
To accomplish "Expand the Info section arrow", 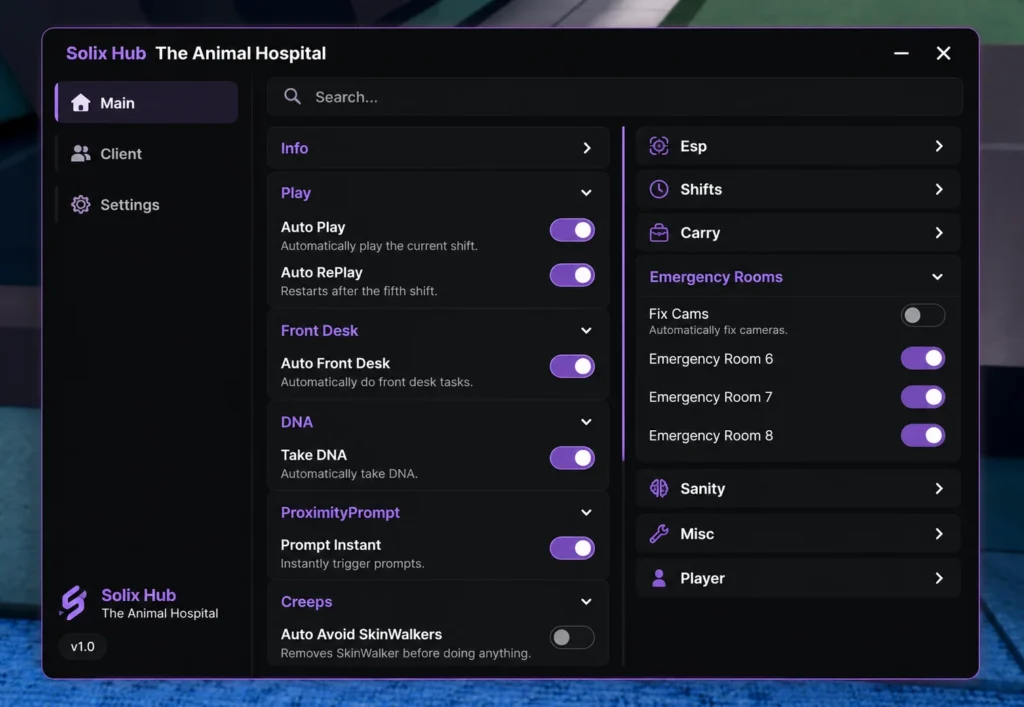I will (x=586, y=148).
